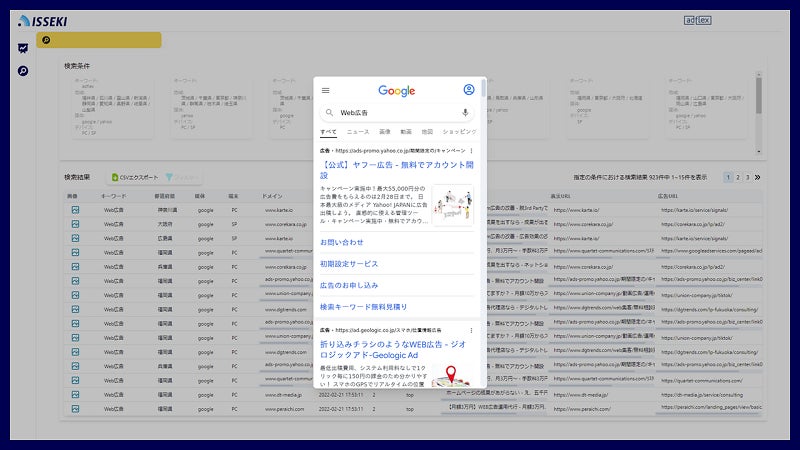Click the adflex logo at top right
Image resolution: width=800 pixels, height=450 pixels.
[x=697, y=20]
